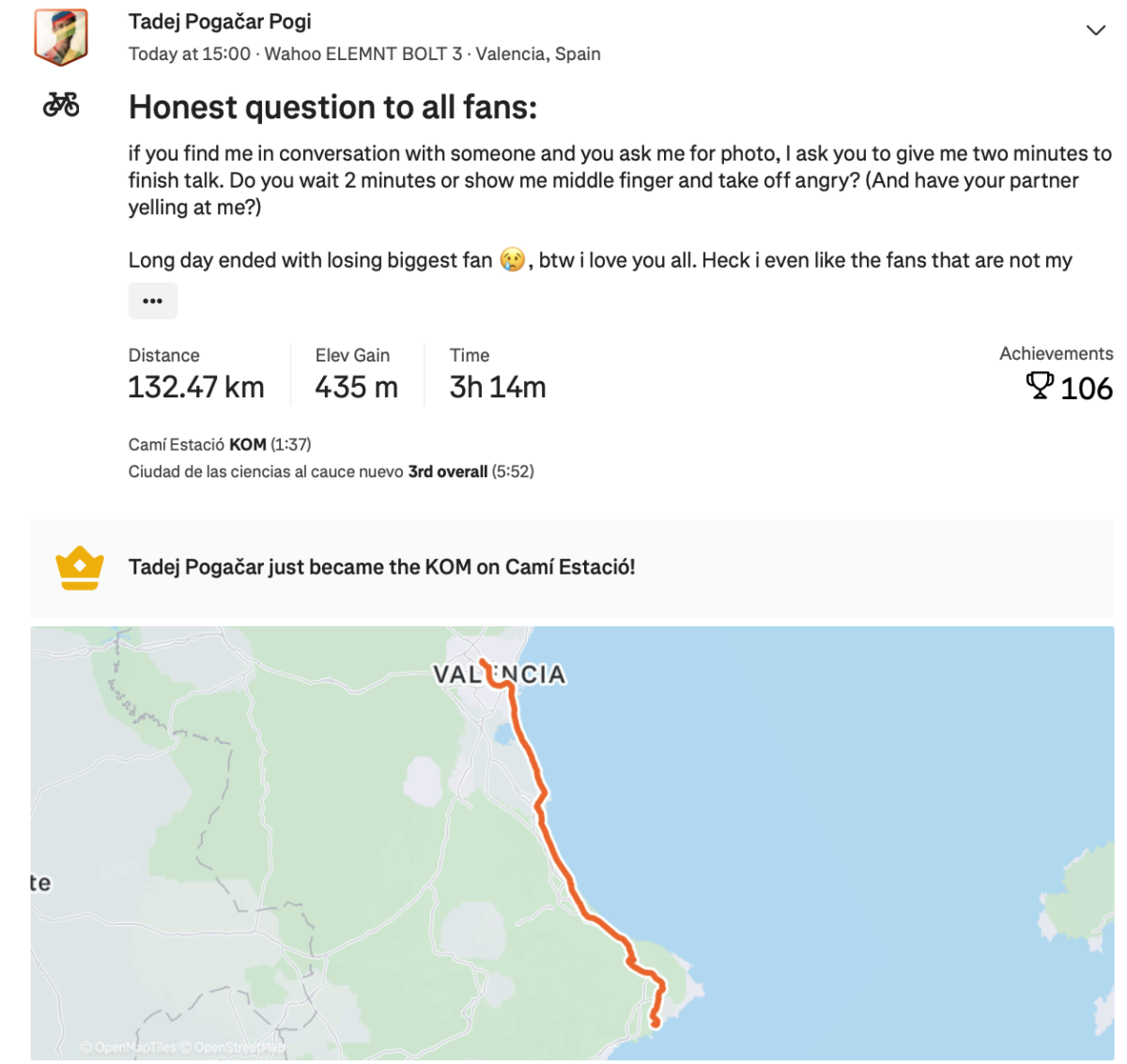Click the achievements trophy icon
Viewport: 1127px width, 1064px height.
click(1039, 386)
